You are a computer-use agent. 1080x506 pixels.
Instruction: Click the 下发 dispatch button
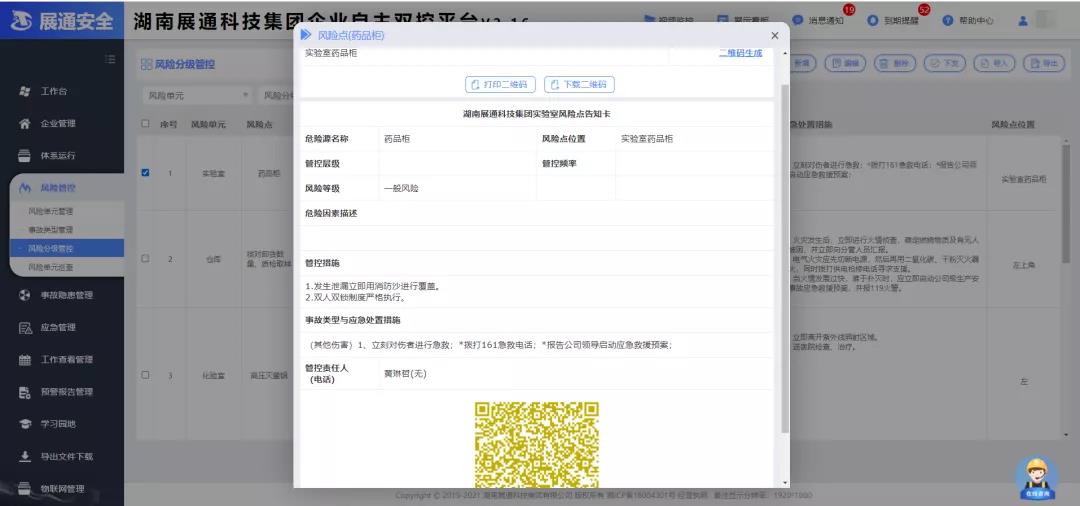pos(944,63)
